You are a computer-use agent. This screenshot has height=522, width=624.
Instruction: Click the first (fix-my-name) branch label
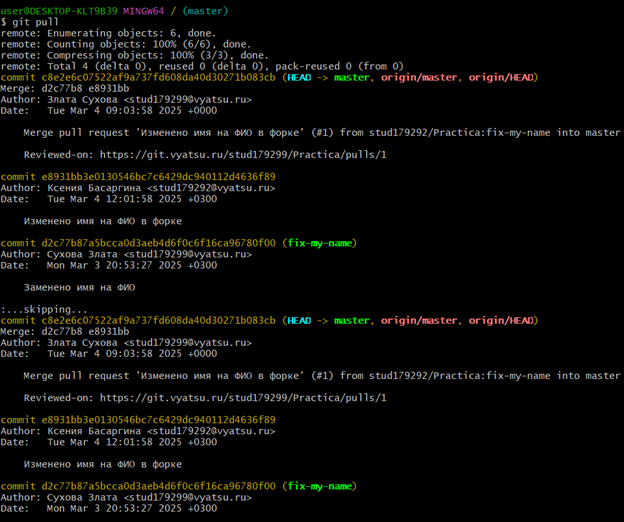click(318, 243)
